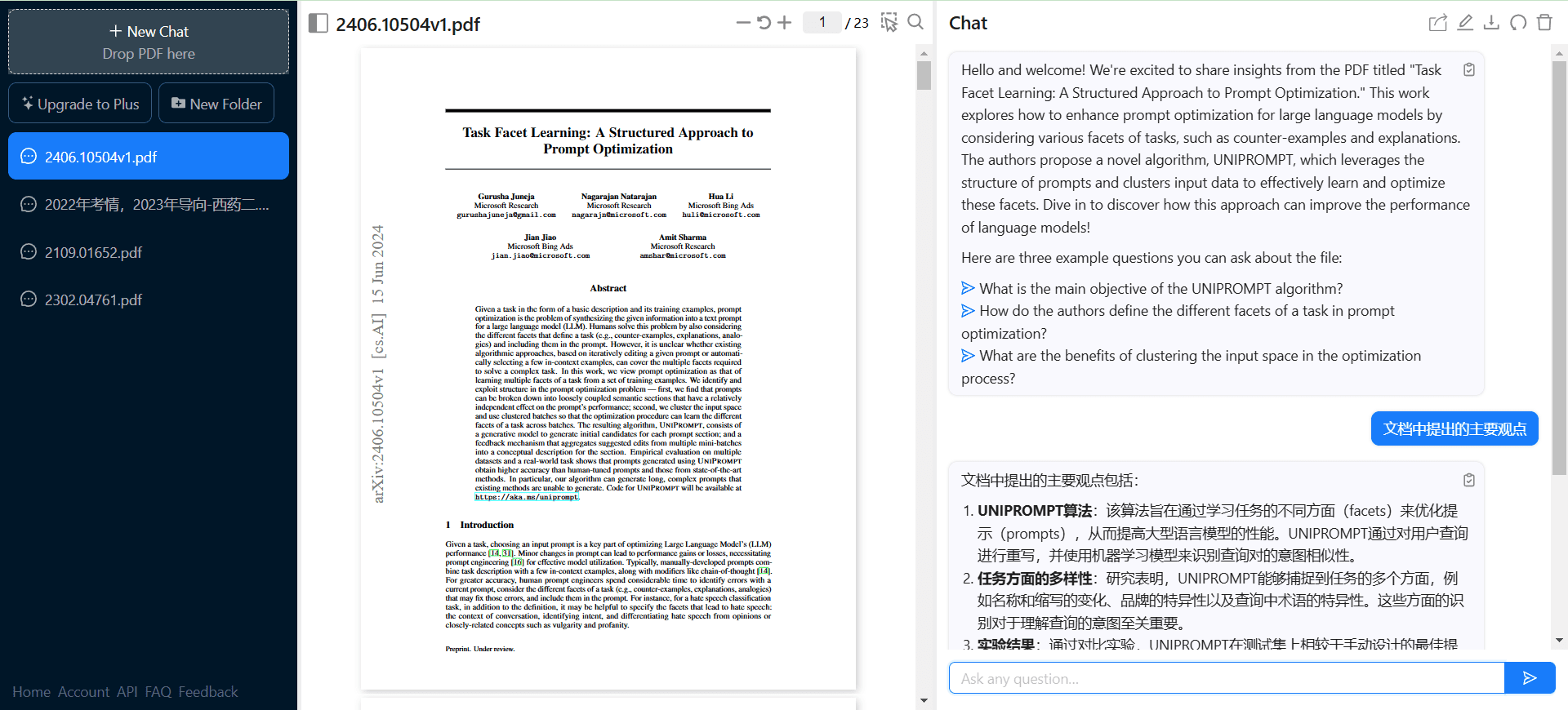1568x710 pixels.
Task: Reset the chat with the refresh icon
Action: (x=1518, y=23)
